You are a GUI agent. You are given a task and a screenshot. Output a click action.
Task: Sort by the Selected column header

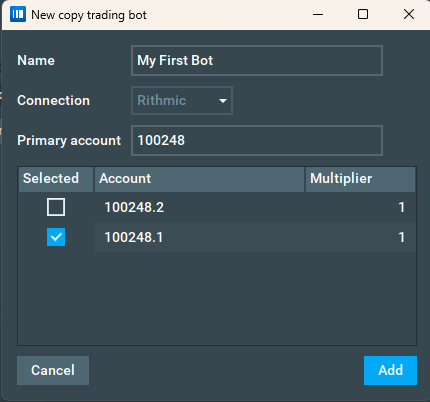coord(56,179)
